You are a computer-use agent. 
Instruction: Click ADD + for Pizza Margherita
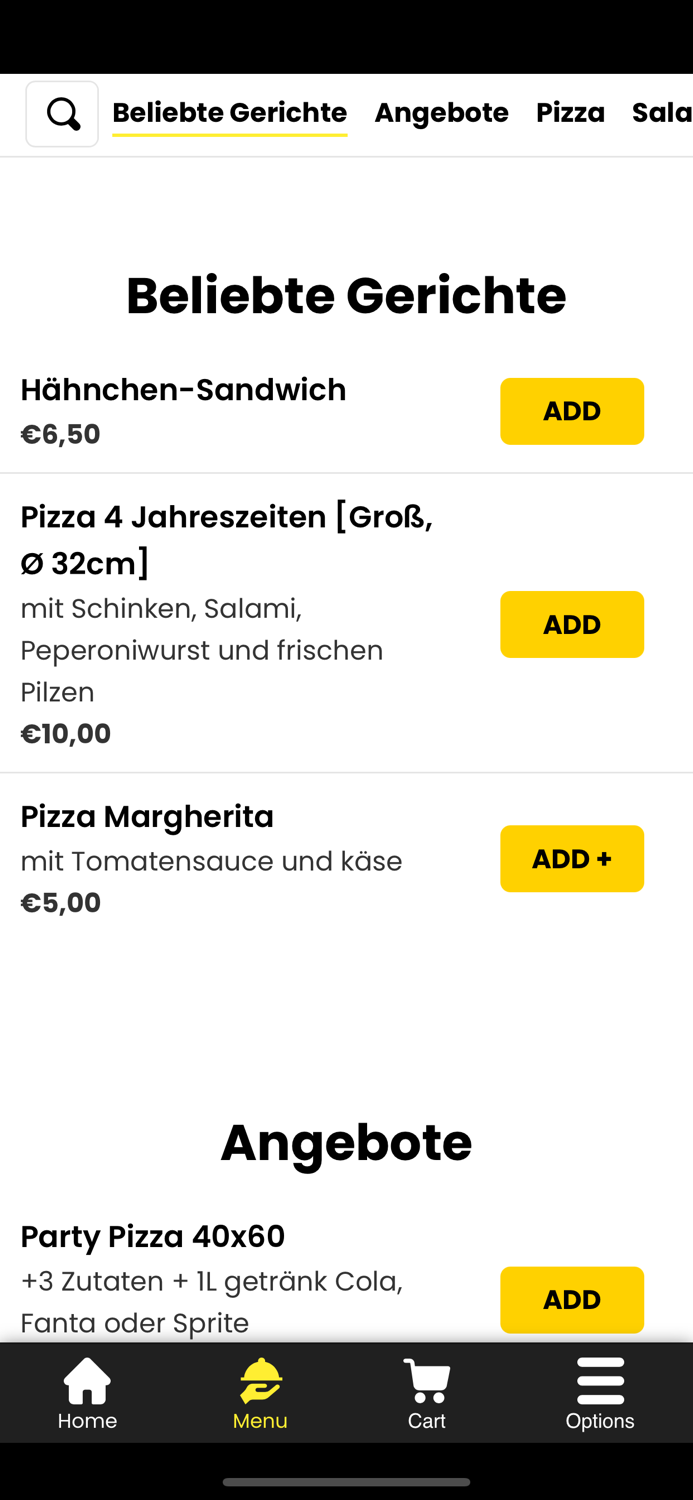tap(571, 858)
